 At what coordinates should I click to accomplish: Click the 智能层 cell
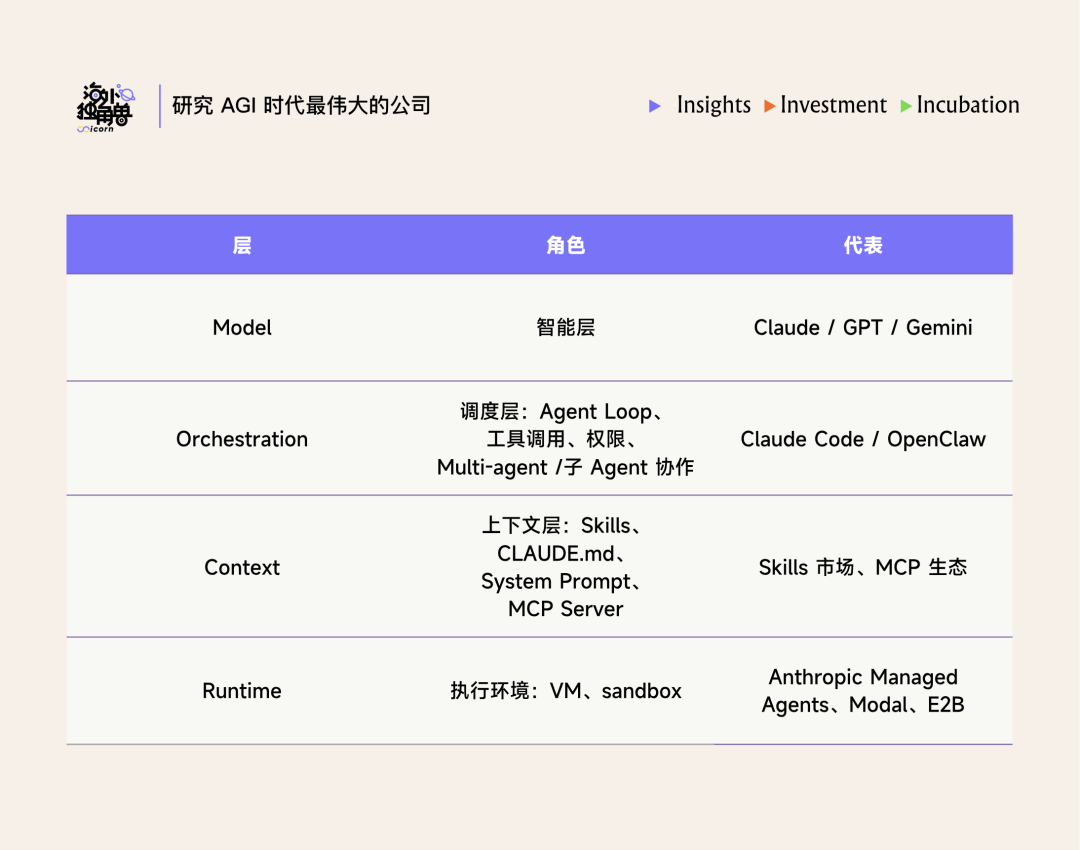tap(566, 328)
